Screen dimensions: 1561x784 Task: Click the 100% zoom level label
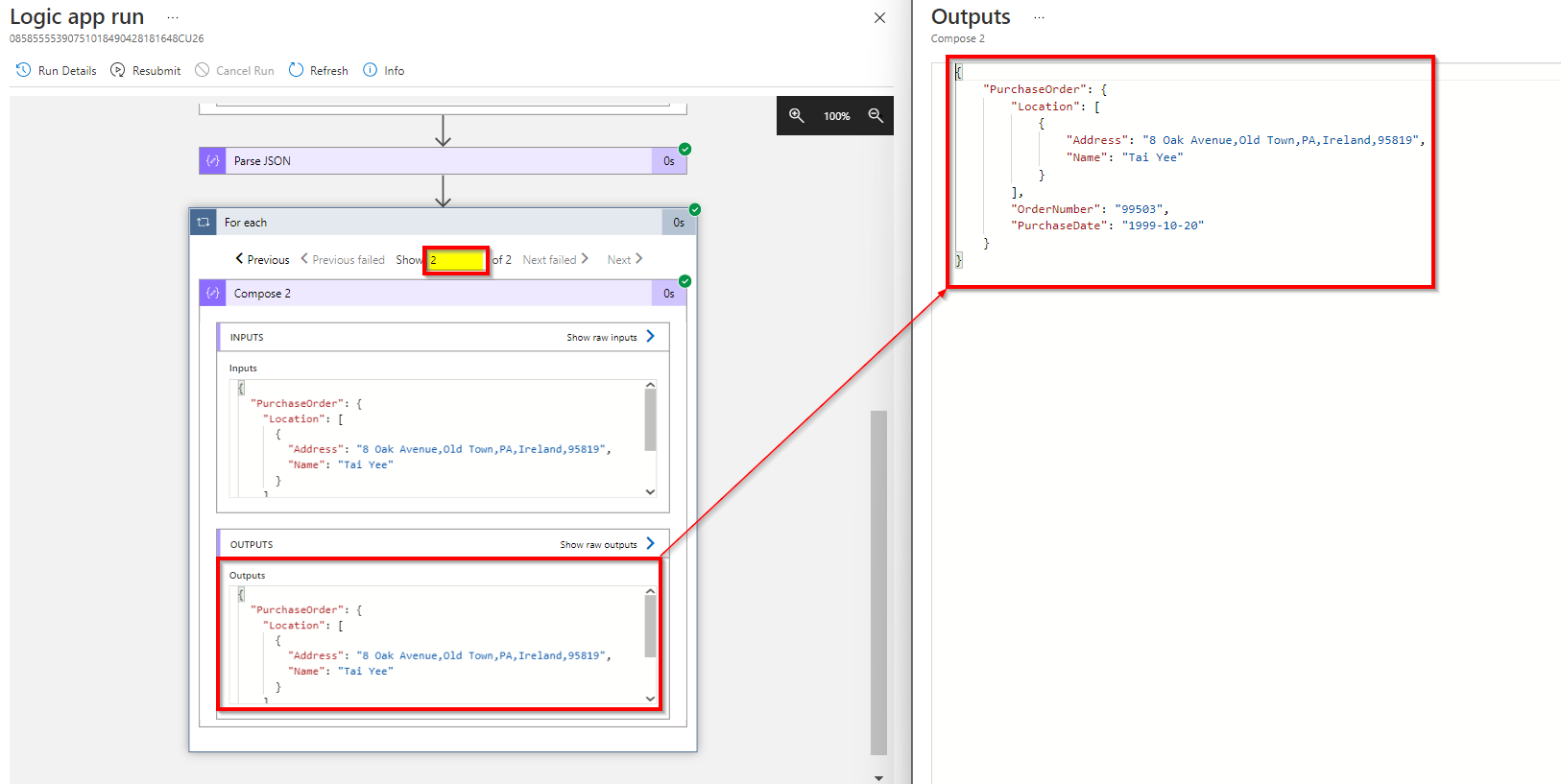point(836,116)
